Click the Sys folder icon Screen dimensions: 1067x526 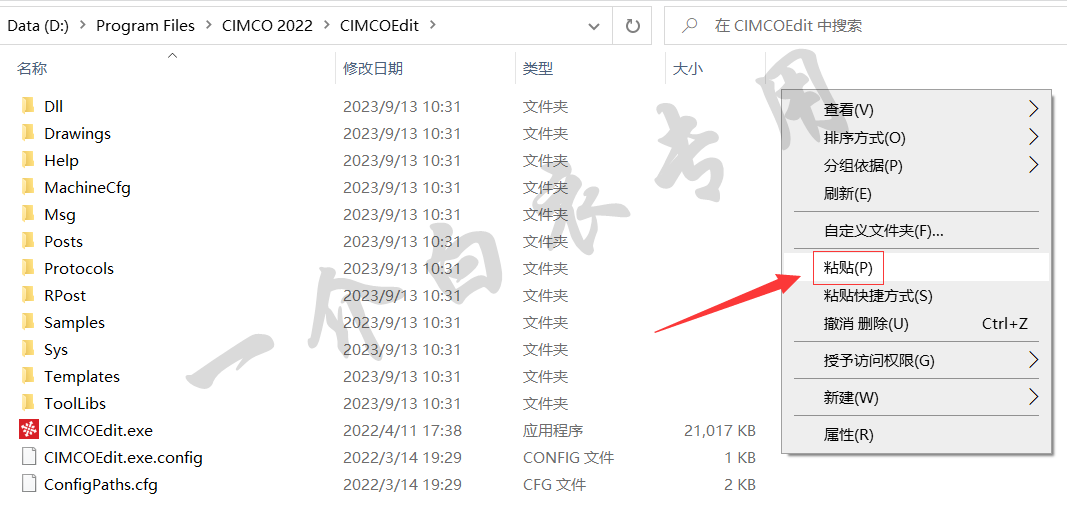28,349
